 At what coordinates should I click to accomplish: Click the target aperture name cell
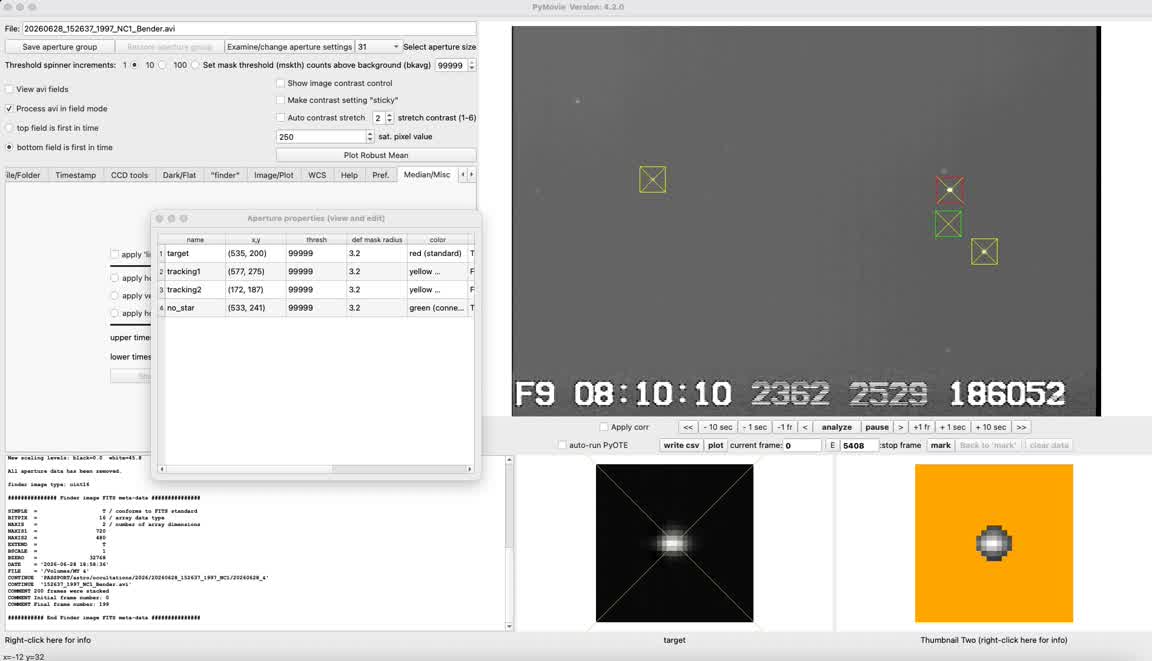pyautogui.click(x=195, y=253)
